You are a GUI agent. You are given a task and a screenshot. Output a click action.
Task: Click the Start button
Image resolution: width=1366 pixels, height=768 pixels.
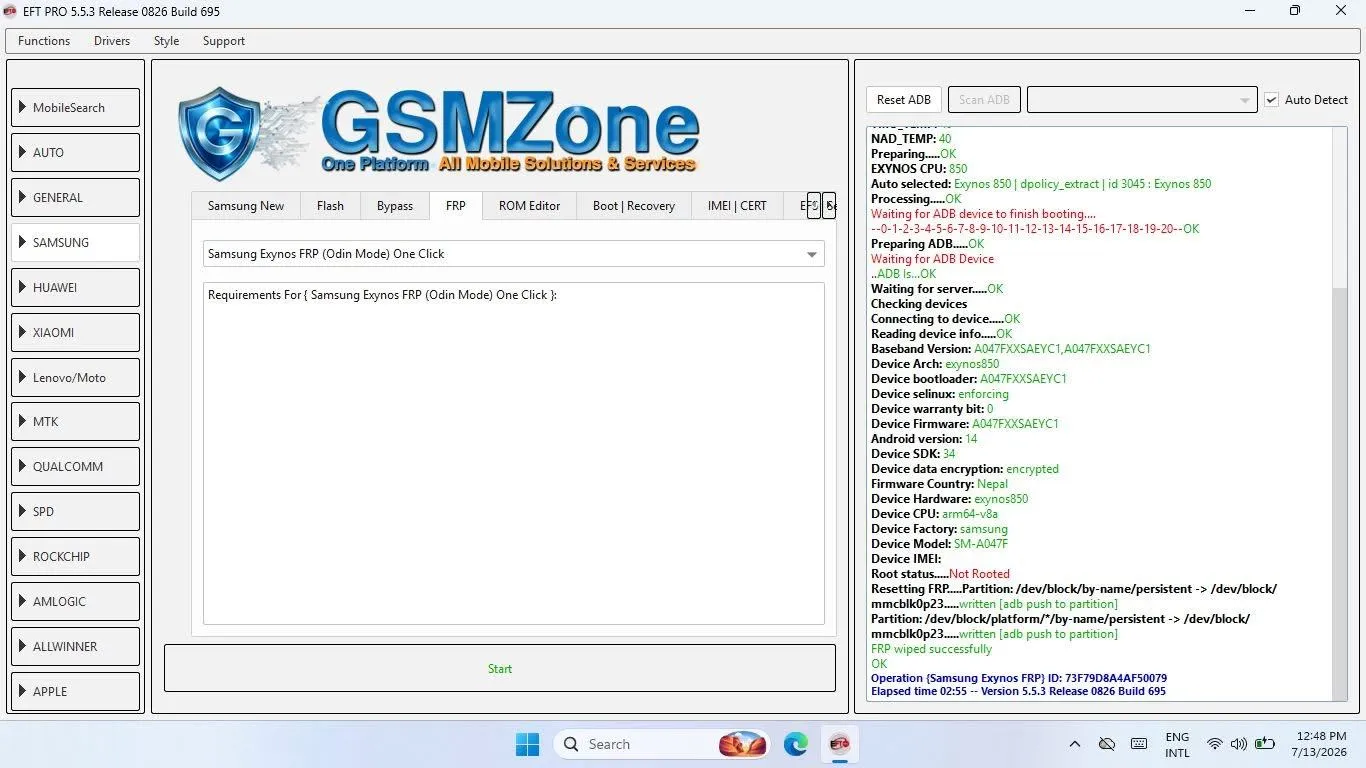click(500, 668)
